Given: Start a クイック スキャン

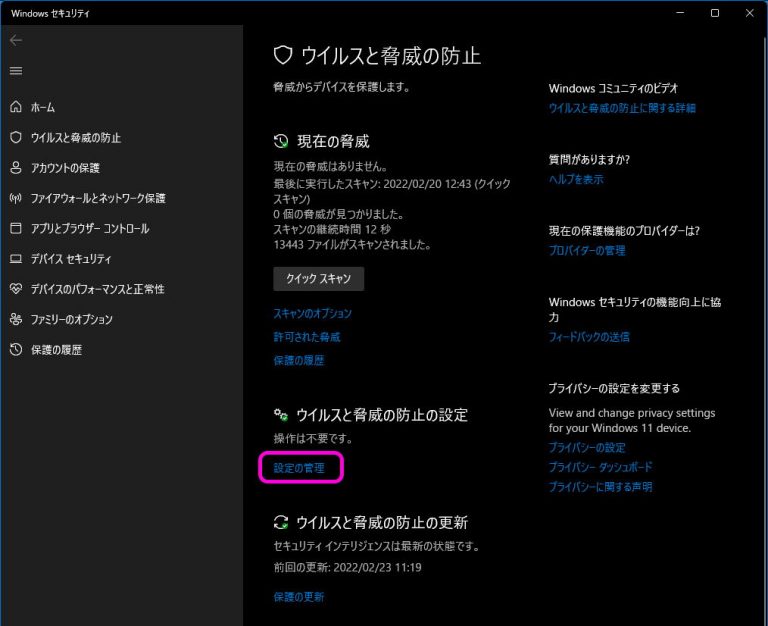Looking at the screenshot, I should click(x=318, y=279).
